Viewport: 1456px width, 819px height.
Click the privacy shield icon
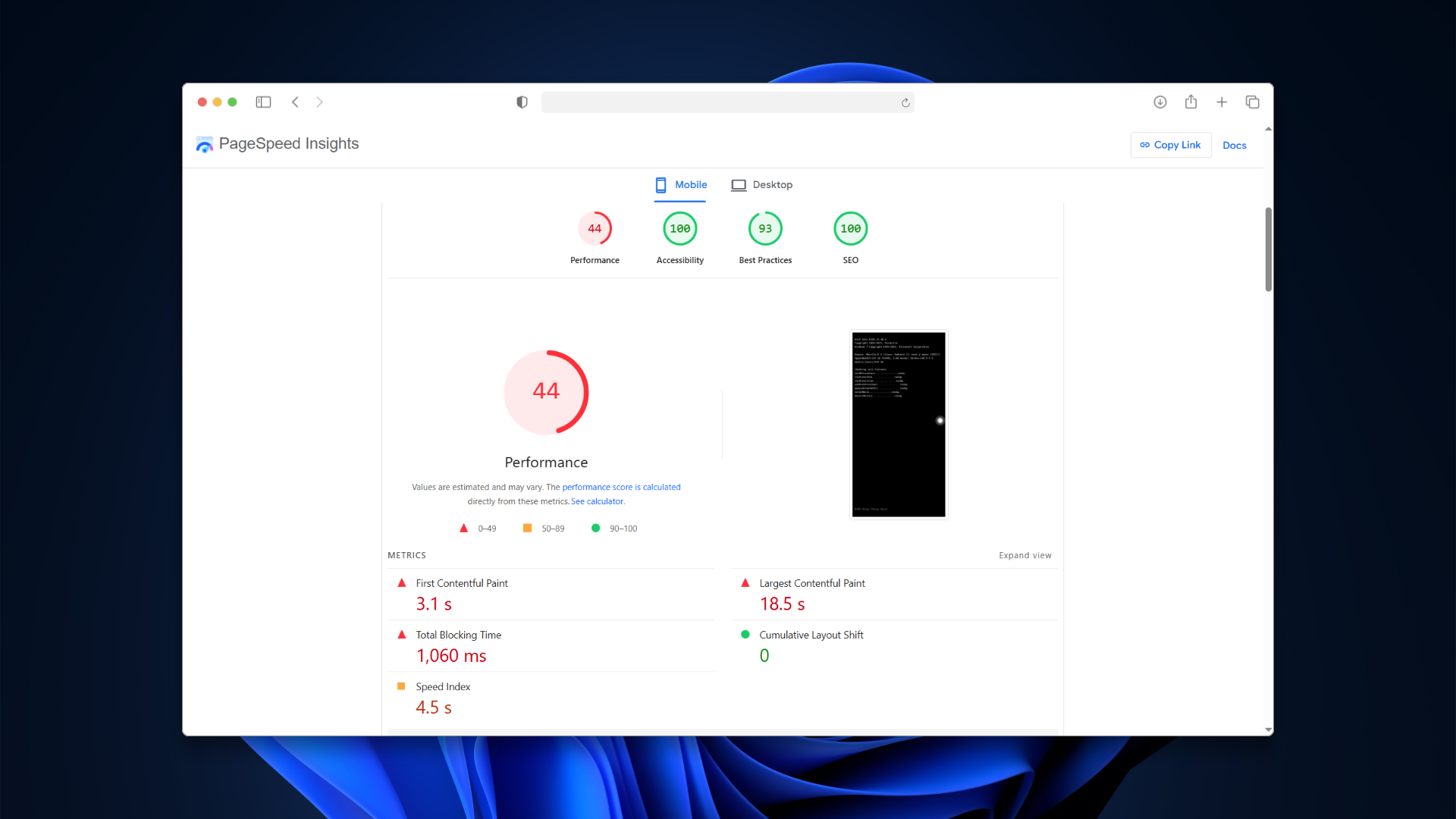pyautogui.click(x=522, y=102)
